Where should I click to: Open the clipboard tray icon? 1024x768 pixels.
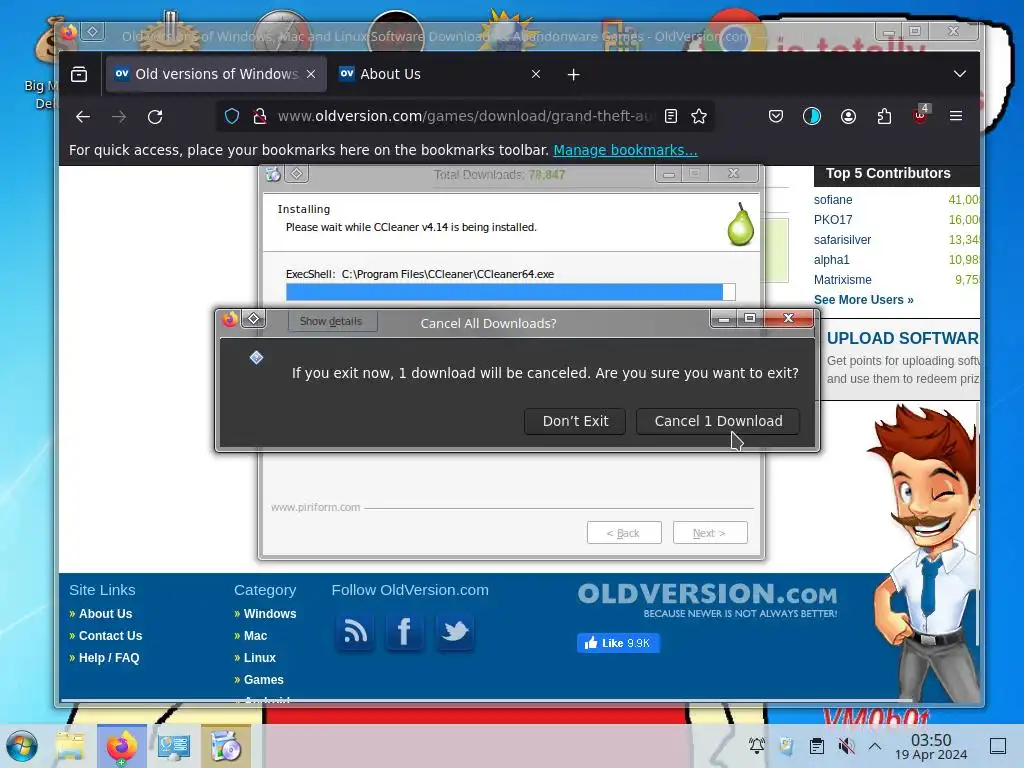(x=816, y=745)
